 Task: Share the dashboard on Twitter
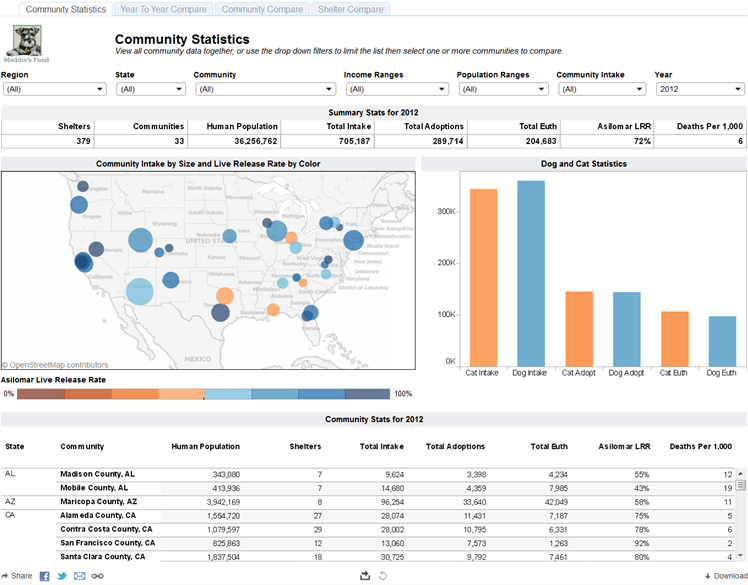pos(62,576)
